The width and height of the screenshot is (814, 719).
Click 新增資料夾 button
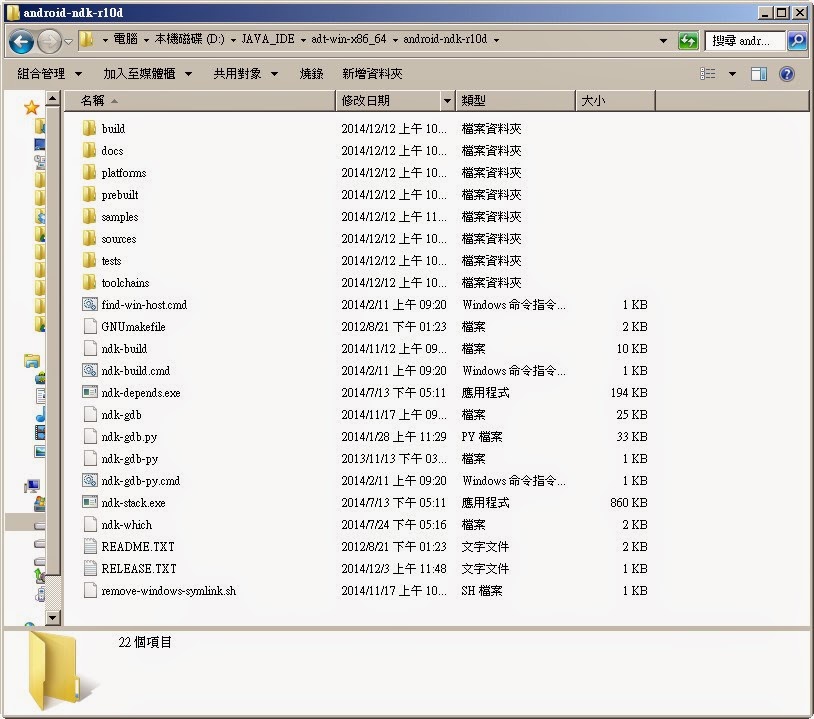[x=372, y=74]
